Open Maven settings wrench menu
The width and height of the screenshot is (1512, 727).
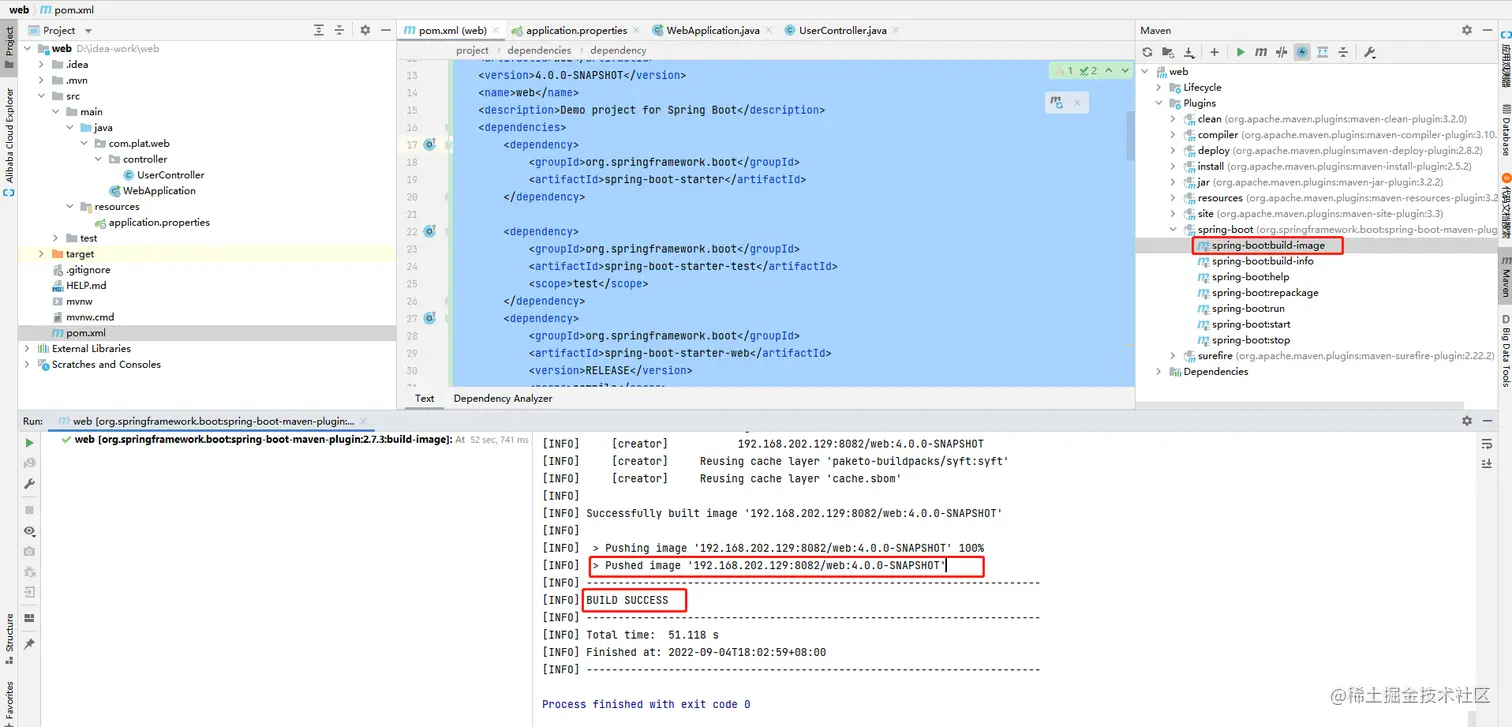pos(1370,52)
